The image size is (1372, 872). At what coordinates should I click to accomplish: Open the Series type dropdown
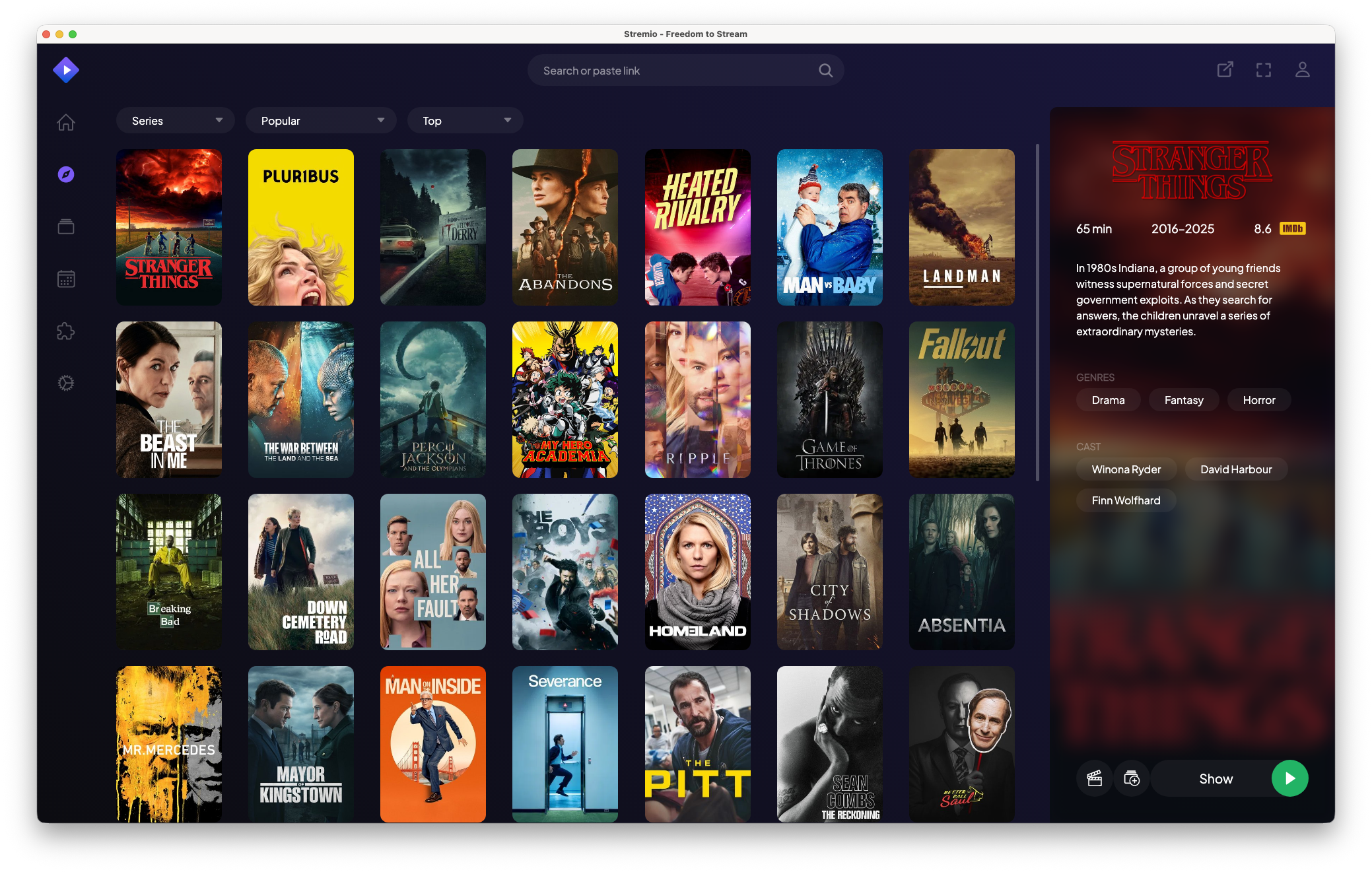pyautogui.click(x=175, y=120)
